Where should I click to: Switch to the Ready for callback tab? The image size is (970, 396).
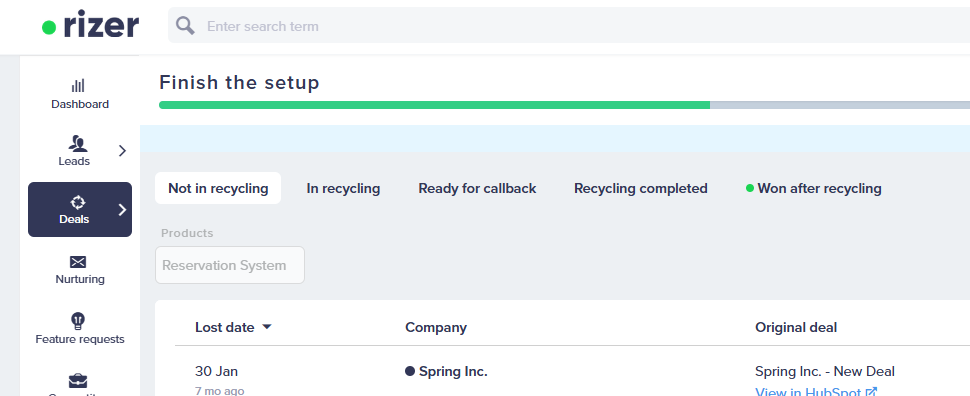pos(477,188)
